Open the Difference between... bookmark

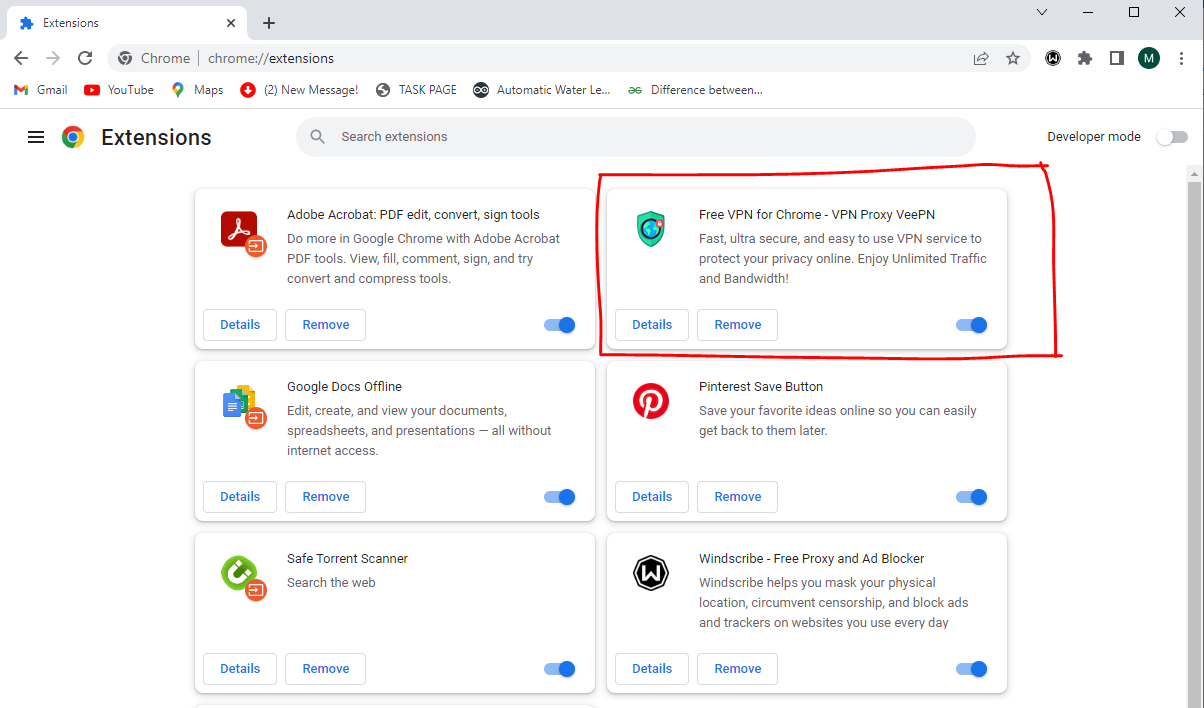[695, 90]
